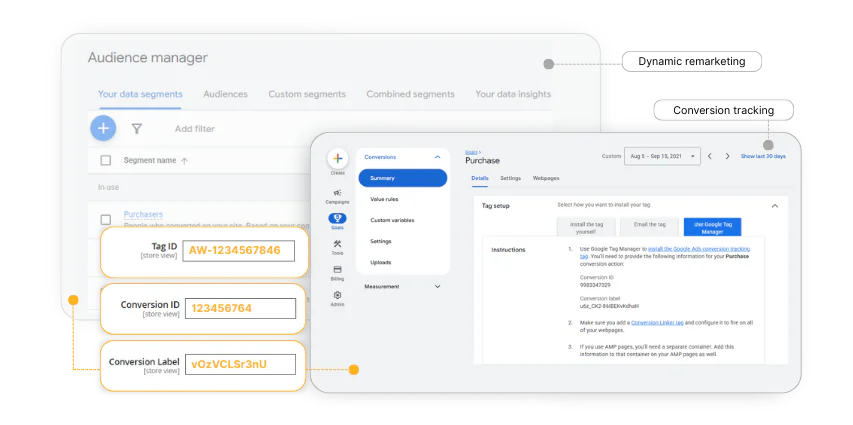Open the Settings tab of Purchase
This screenshot has height=425, width=853.
click(510, 178)
